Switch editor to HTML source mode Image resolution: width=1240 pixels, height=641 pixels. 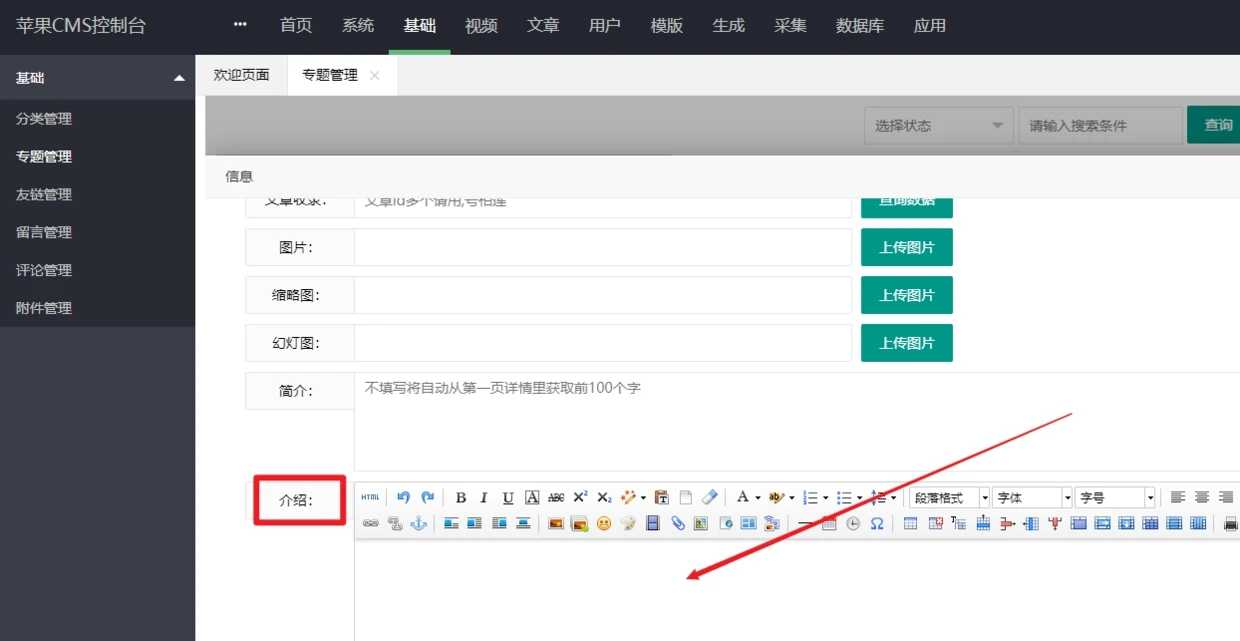point(370,498)
